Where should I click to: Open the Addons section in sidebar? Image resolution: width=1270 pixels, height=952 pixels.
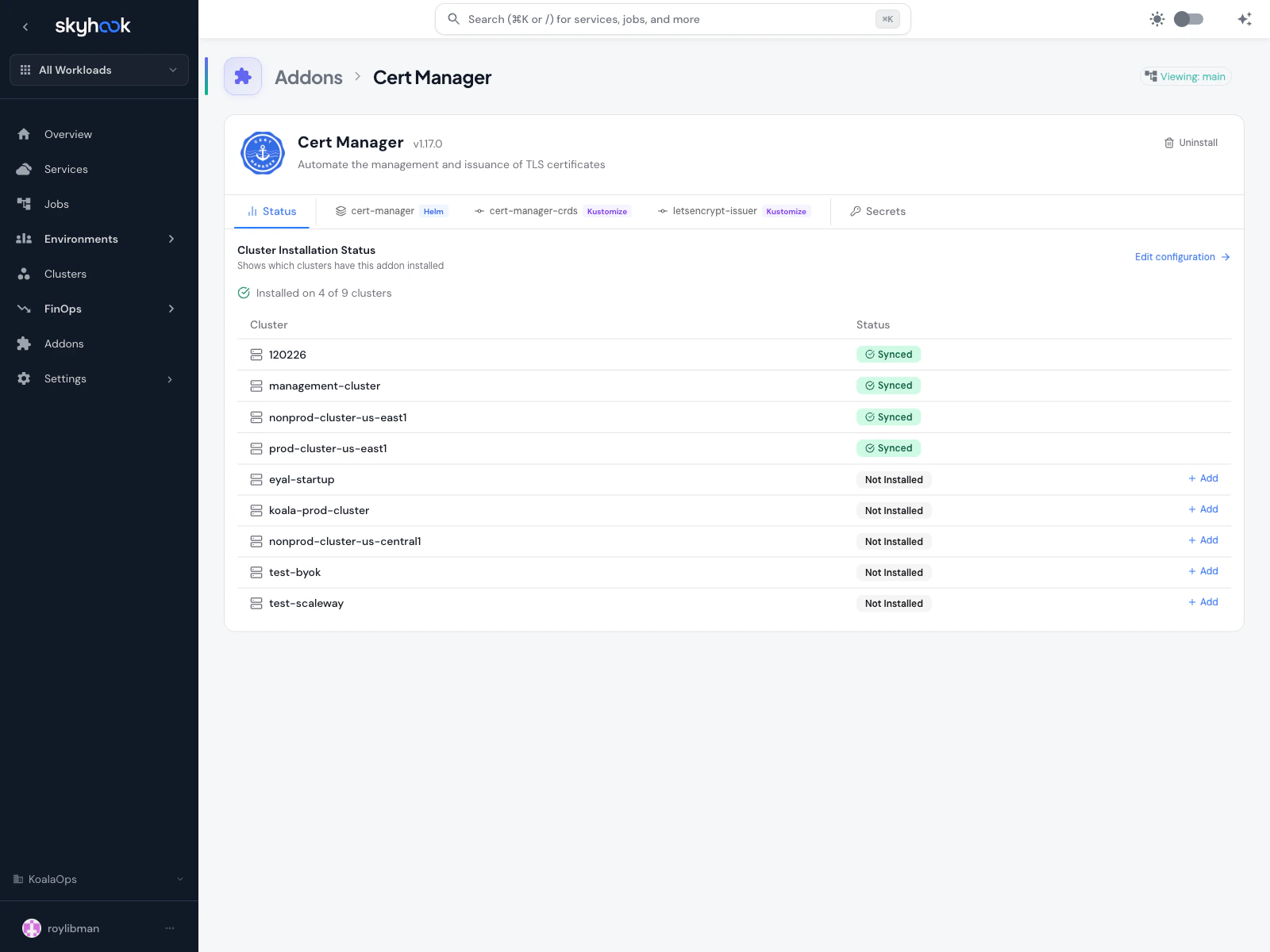coord(63,344)
